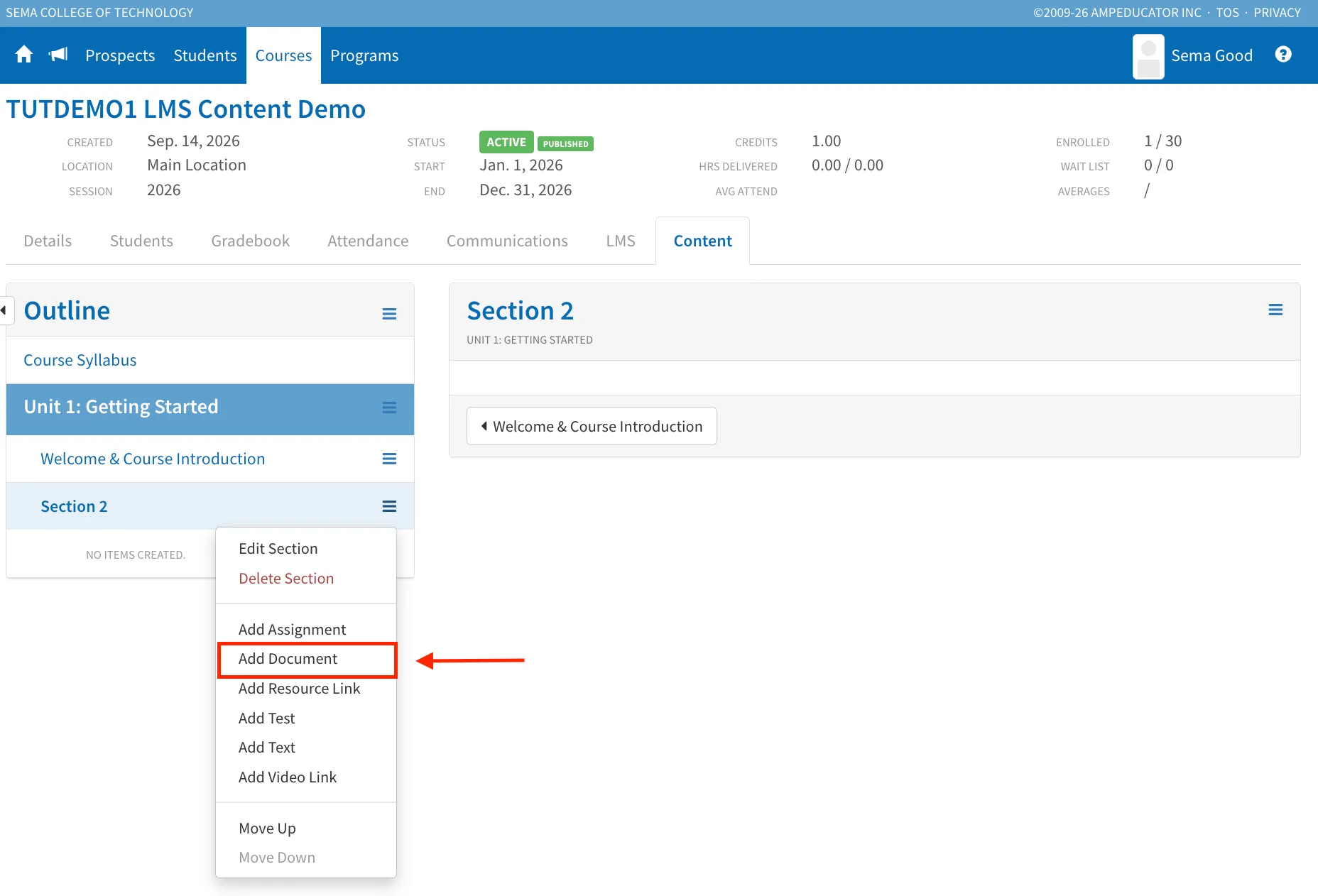The height and width of the screenshot is (896, 1318).
Task: Open the Outline panel hamburger menu
Action: tap(389, 314)
